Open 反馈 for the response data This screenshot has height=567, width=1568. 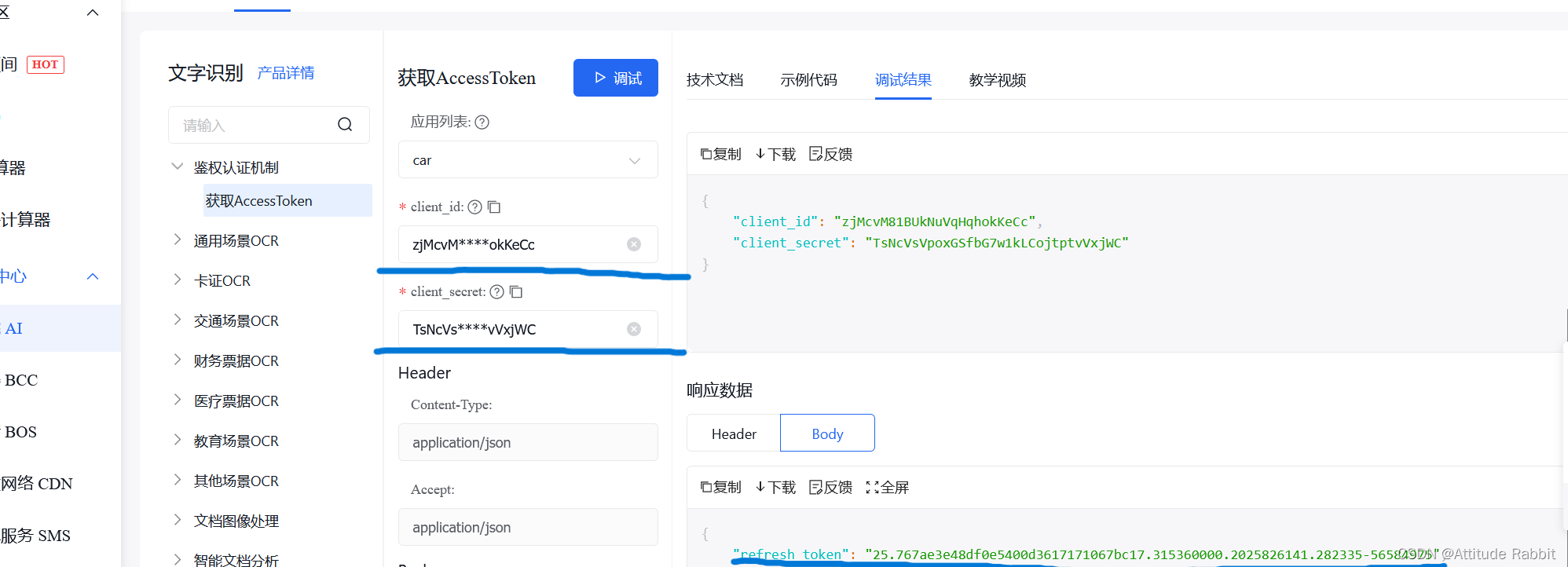point(830,487)
